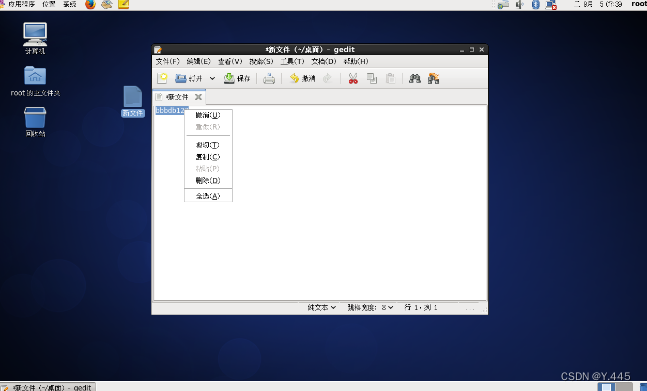
Task: Click the greyed 重做(R) context menu entry
Action: click(x=208, y=127)
